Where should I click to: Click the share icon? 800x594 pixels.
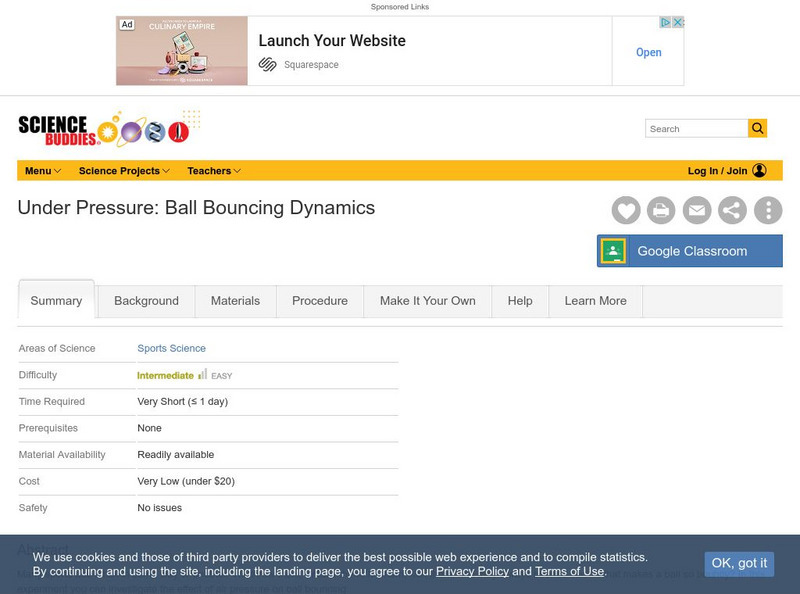click(732, 210)
